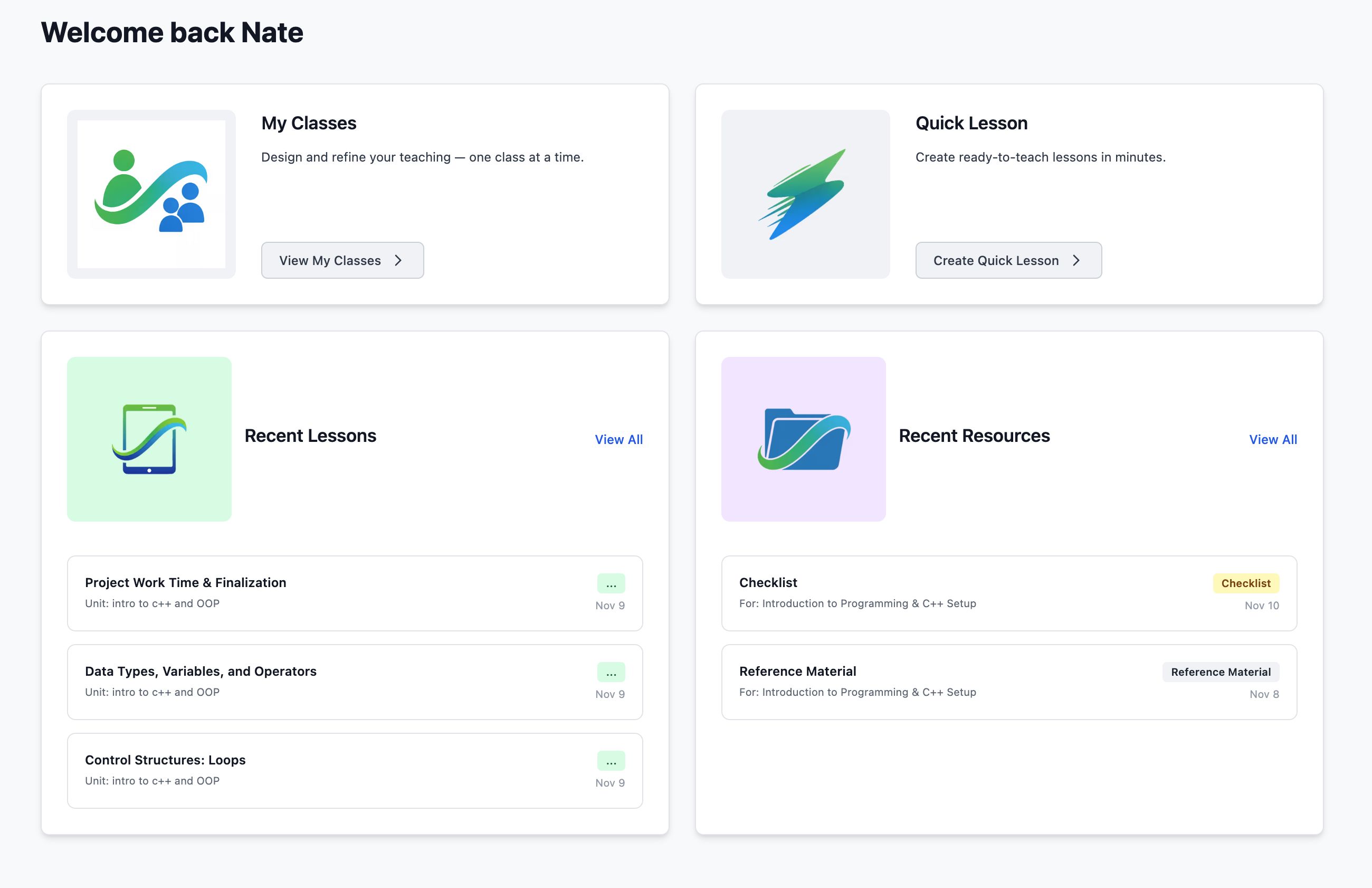Click the View My Classes button
Viewport: 1372px width, 888px height.
pyautogui.click(x=342, y=260)
